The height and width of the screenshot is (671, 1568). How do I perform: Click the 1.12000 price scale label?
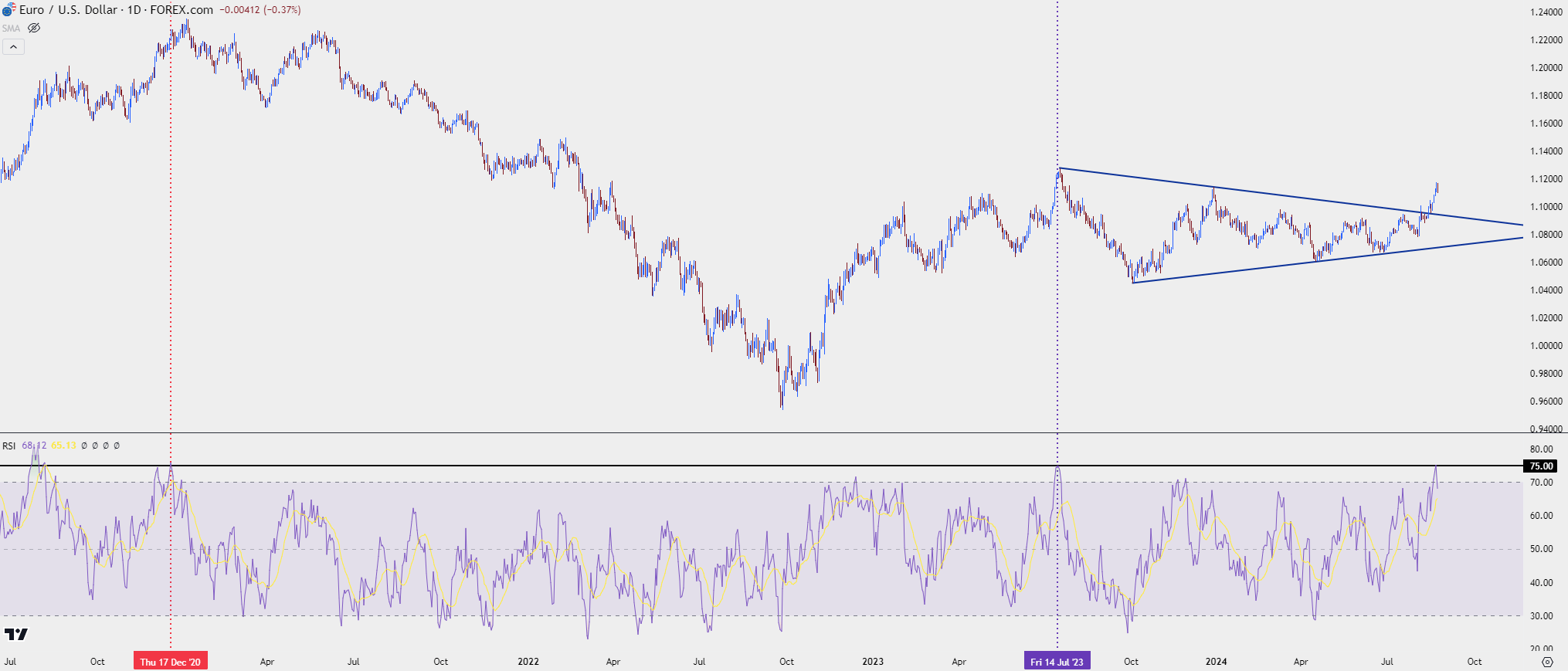[1546, 179]
